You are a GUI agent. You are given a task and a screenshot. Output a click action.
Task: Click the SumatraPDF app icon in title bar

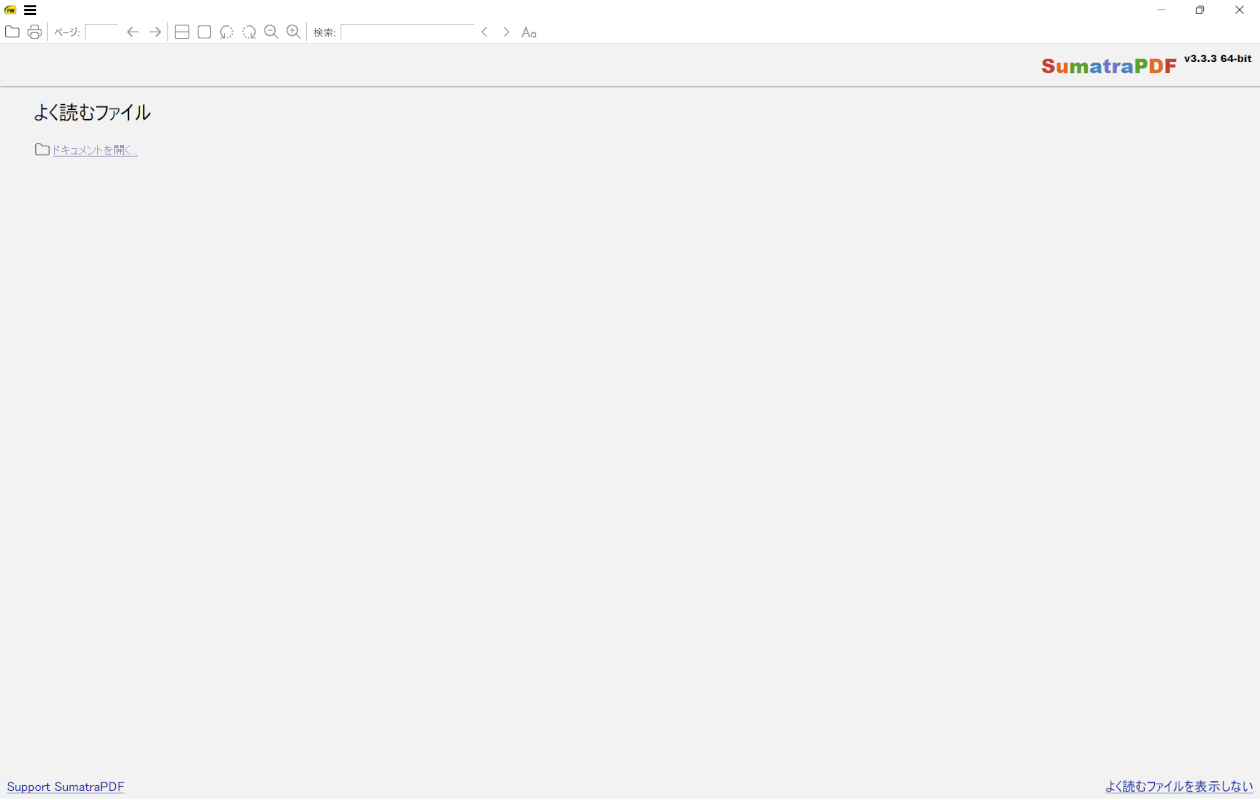click(10, 10)
